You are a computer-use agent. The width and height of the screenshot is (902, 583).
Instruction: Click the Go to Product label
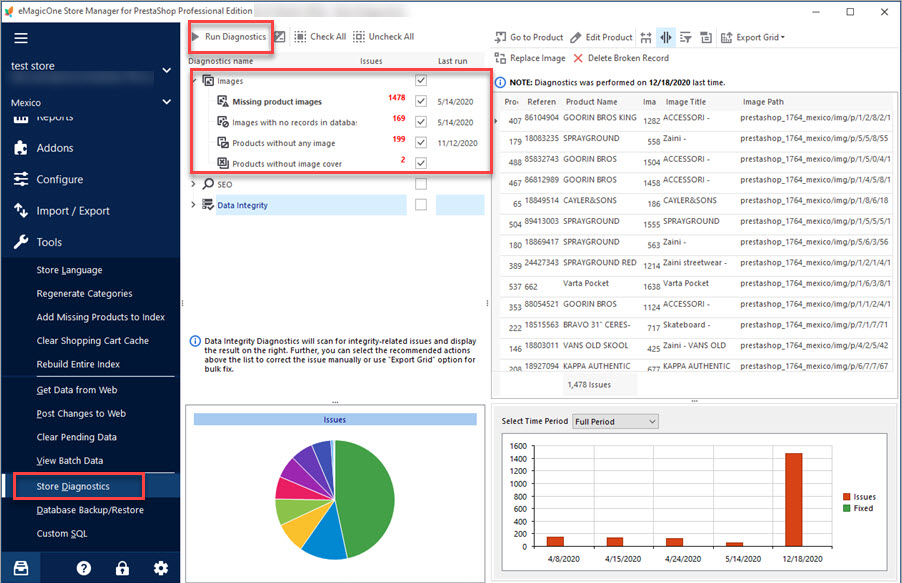[537, 37]
